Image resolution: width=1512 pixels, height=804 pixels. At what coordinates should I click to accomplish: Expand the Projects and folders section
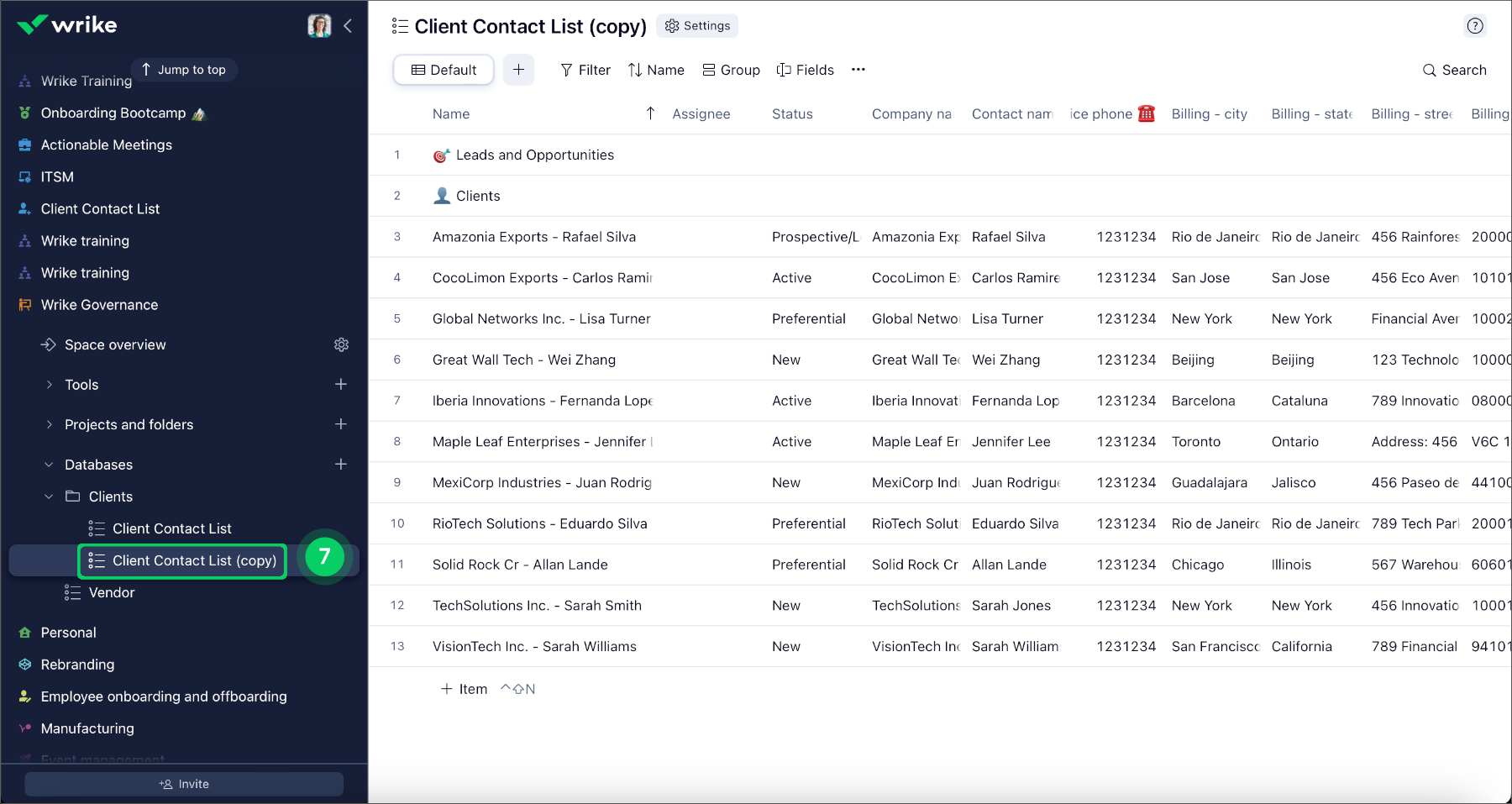(49, 424)
